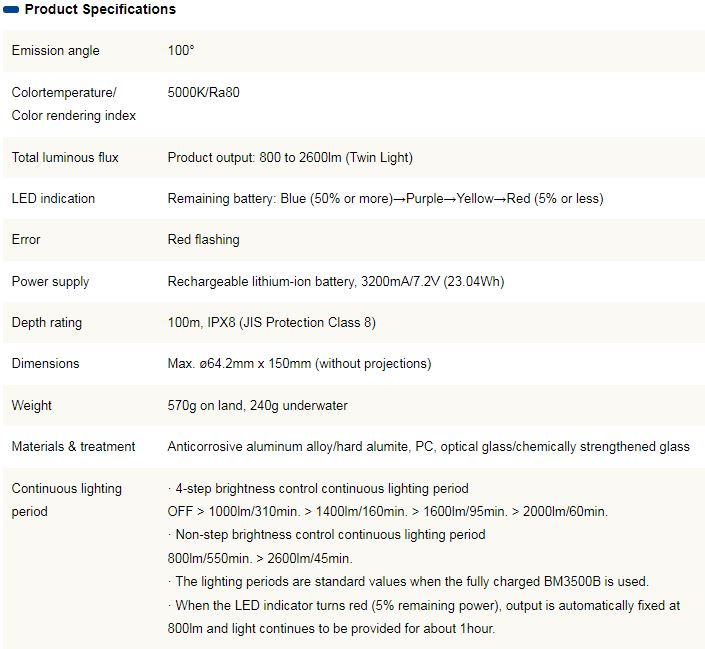Select the Emission angle row label
705x649 pixels.
pos(56,51)
